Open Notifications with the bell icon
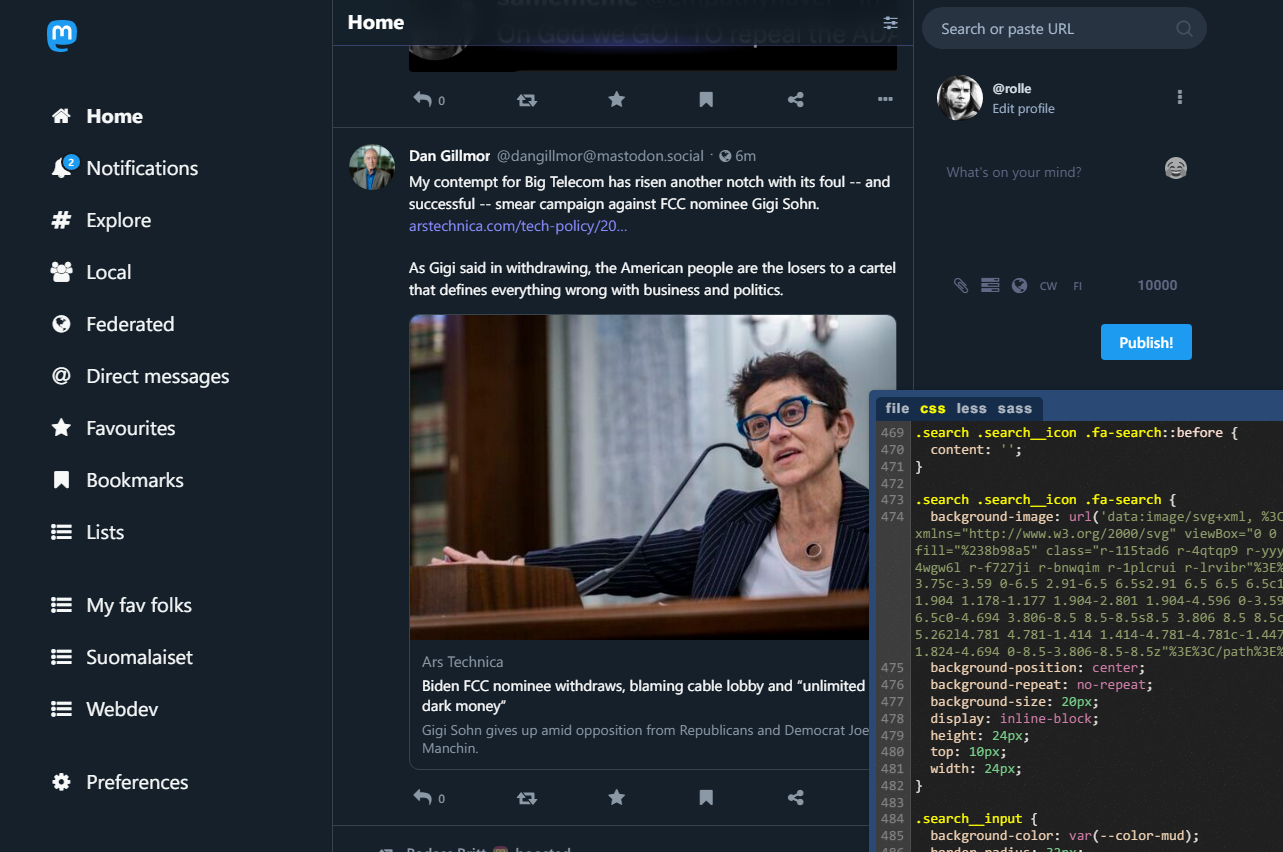This screenshot has width=1283, height=852. point(62,168)
